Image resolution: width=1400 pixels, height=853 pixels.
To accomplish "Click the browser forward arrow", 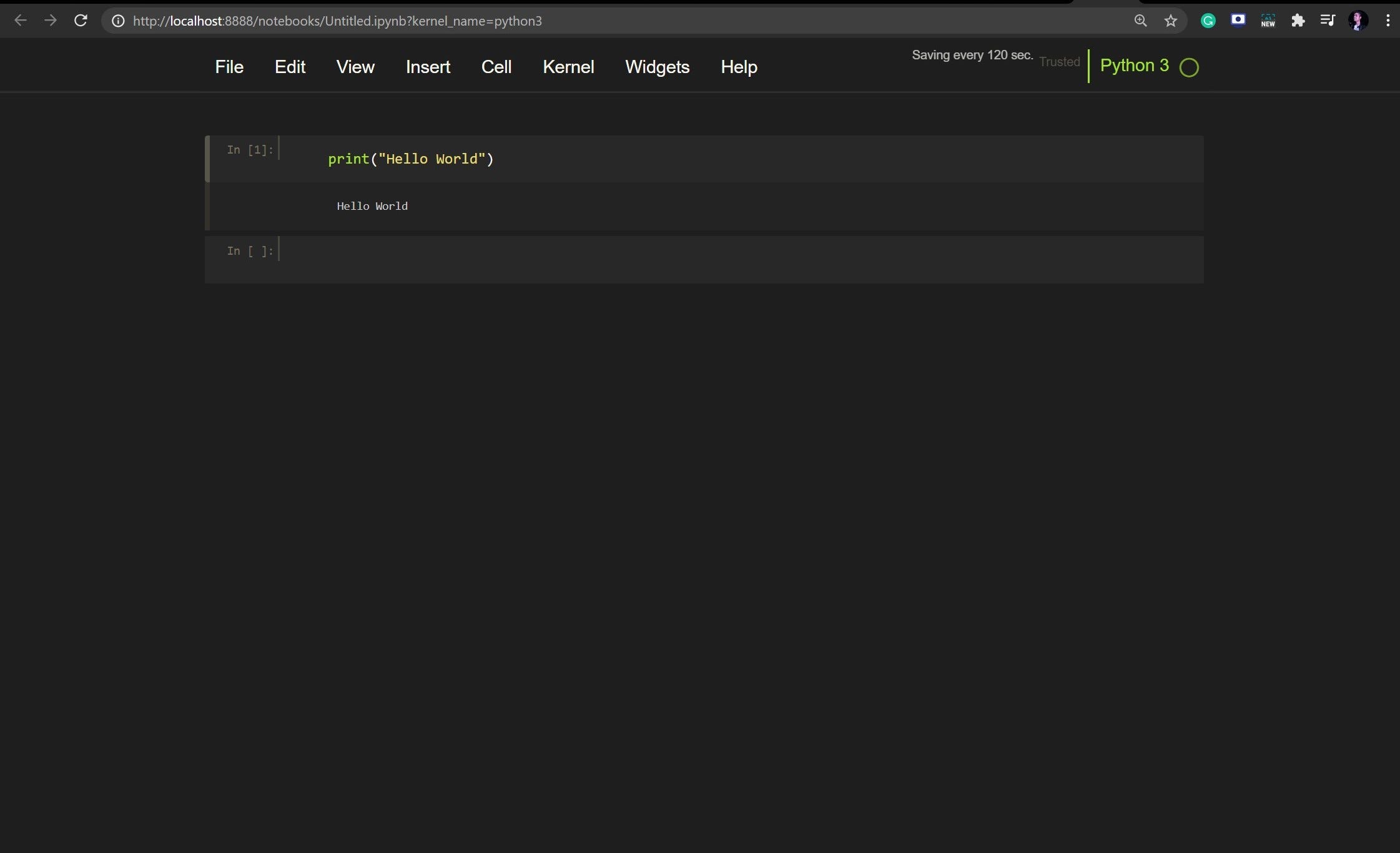I will click(51, 20).
